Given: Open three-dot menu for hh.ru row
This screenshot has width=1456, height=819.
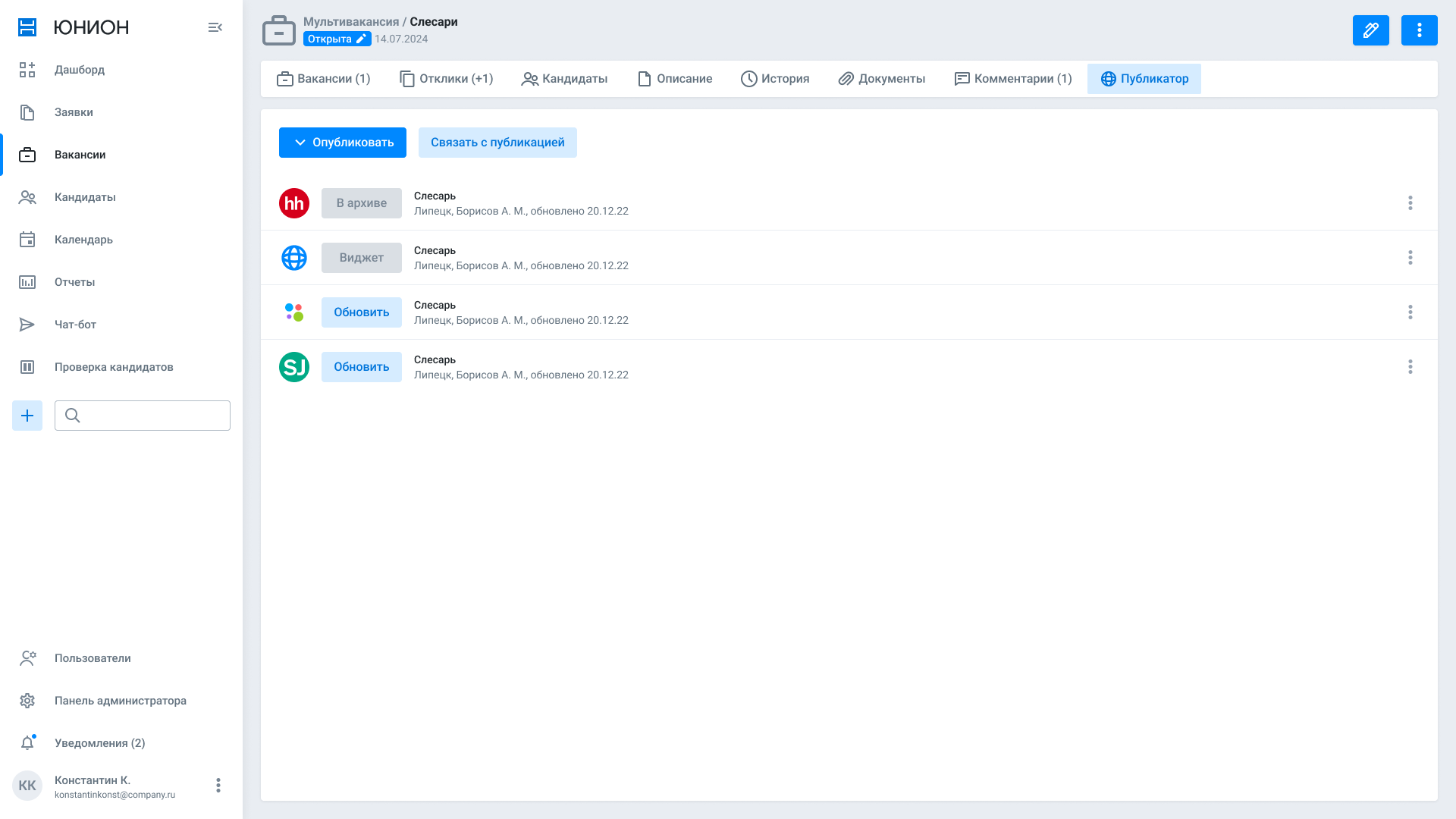Looking at the screenshot, I should tap(1410, 203).
